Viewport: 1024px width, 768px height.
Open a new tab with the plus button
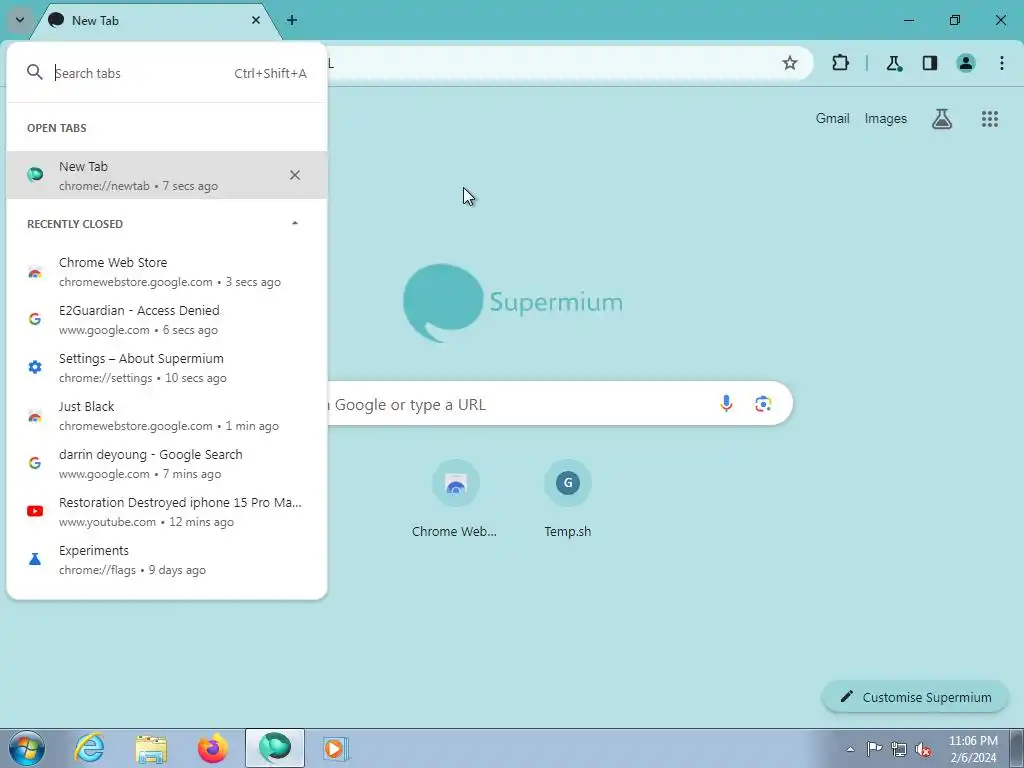click(292, 20)
